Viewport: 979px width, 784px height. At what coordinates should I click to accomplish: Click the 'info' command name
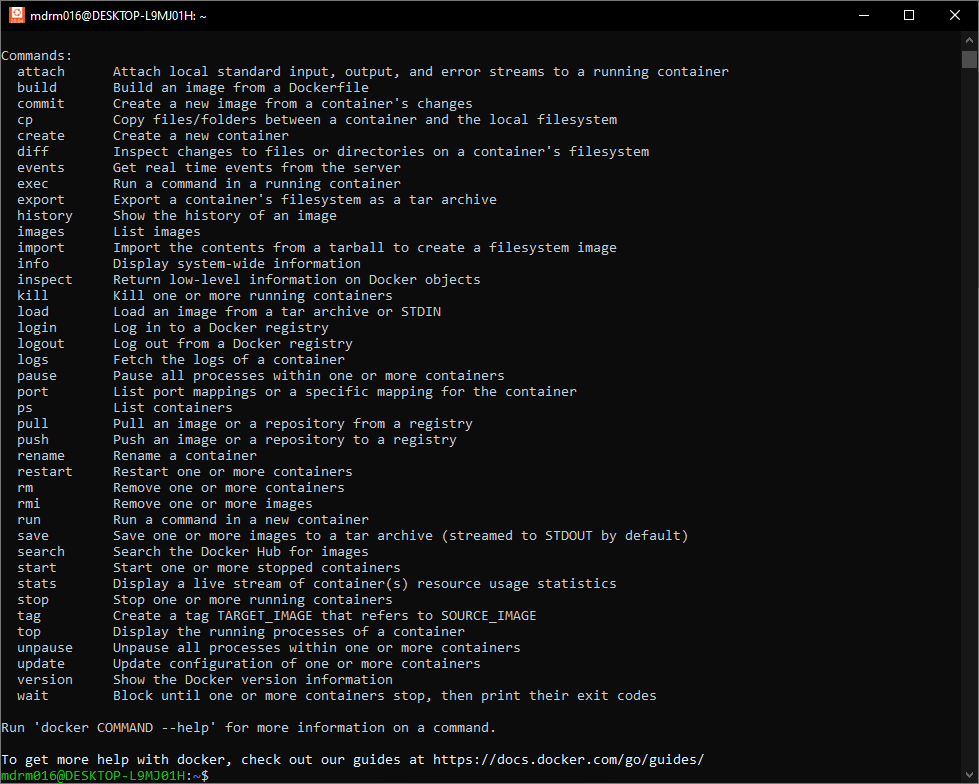pos(33,263)
